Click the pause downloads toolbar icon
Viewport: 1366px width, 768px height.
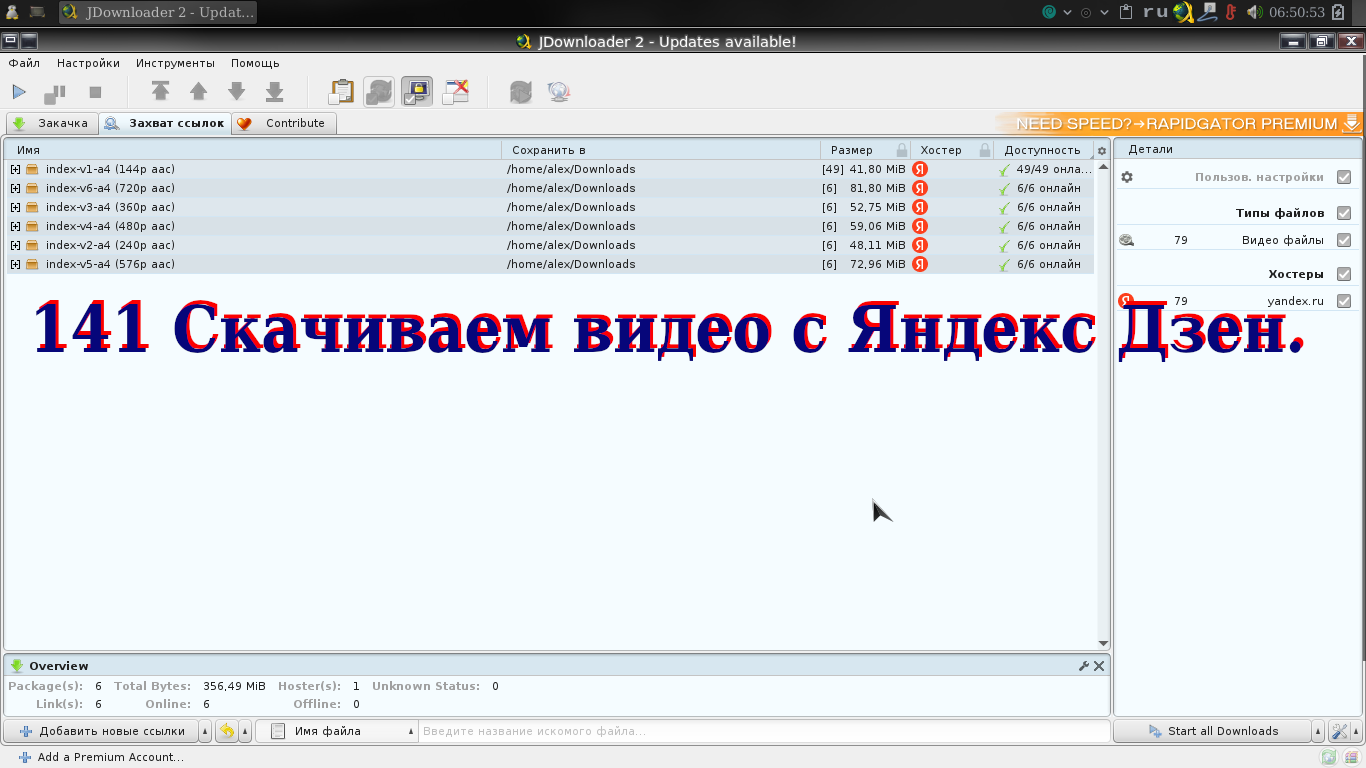pos(55,92)
